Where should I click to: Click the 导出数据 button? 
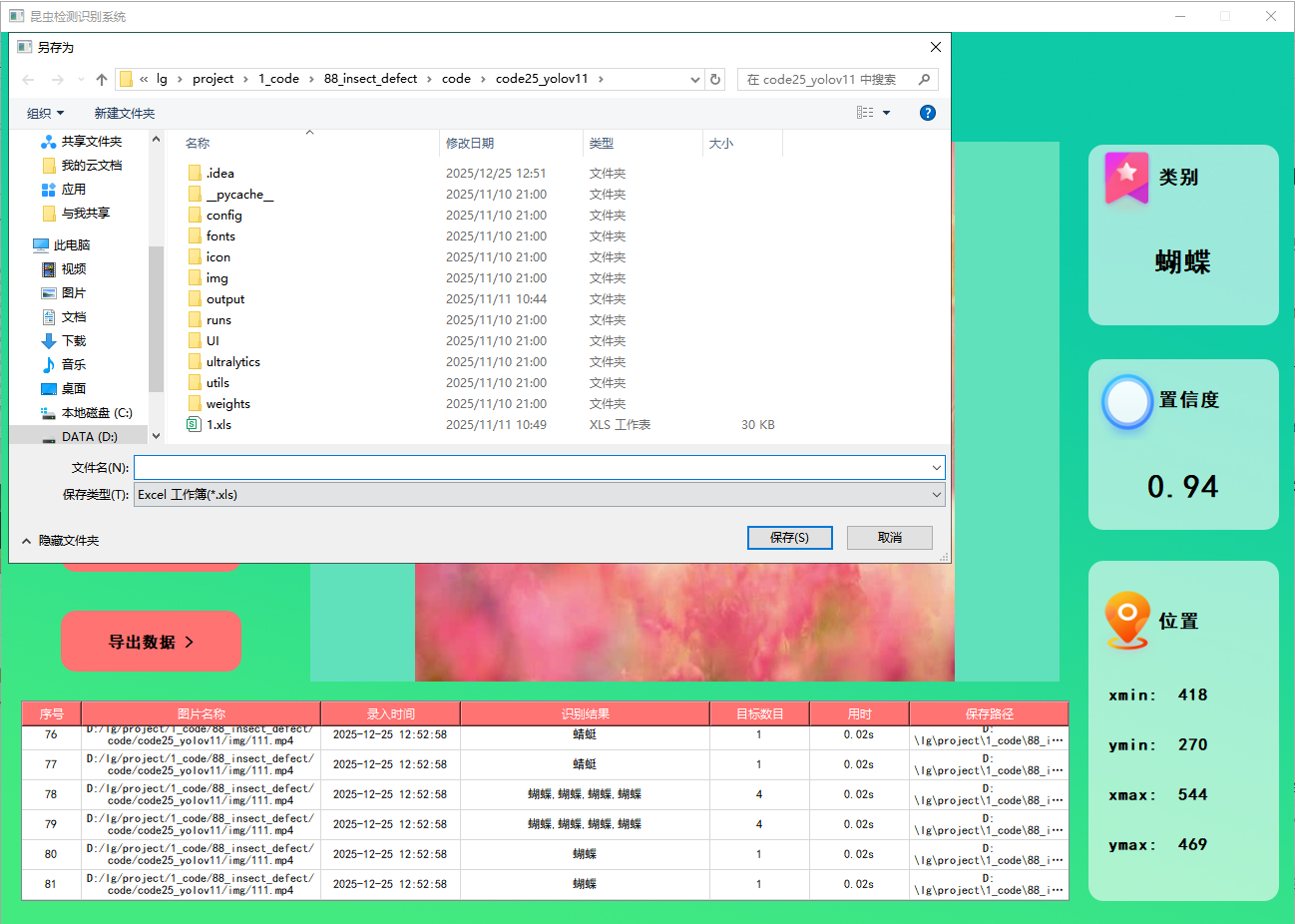151,642
